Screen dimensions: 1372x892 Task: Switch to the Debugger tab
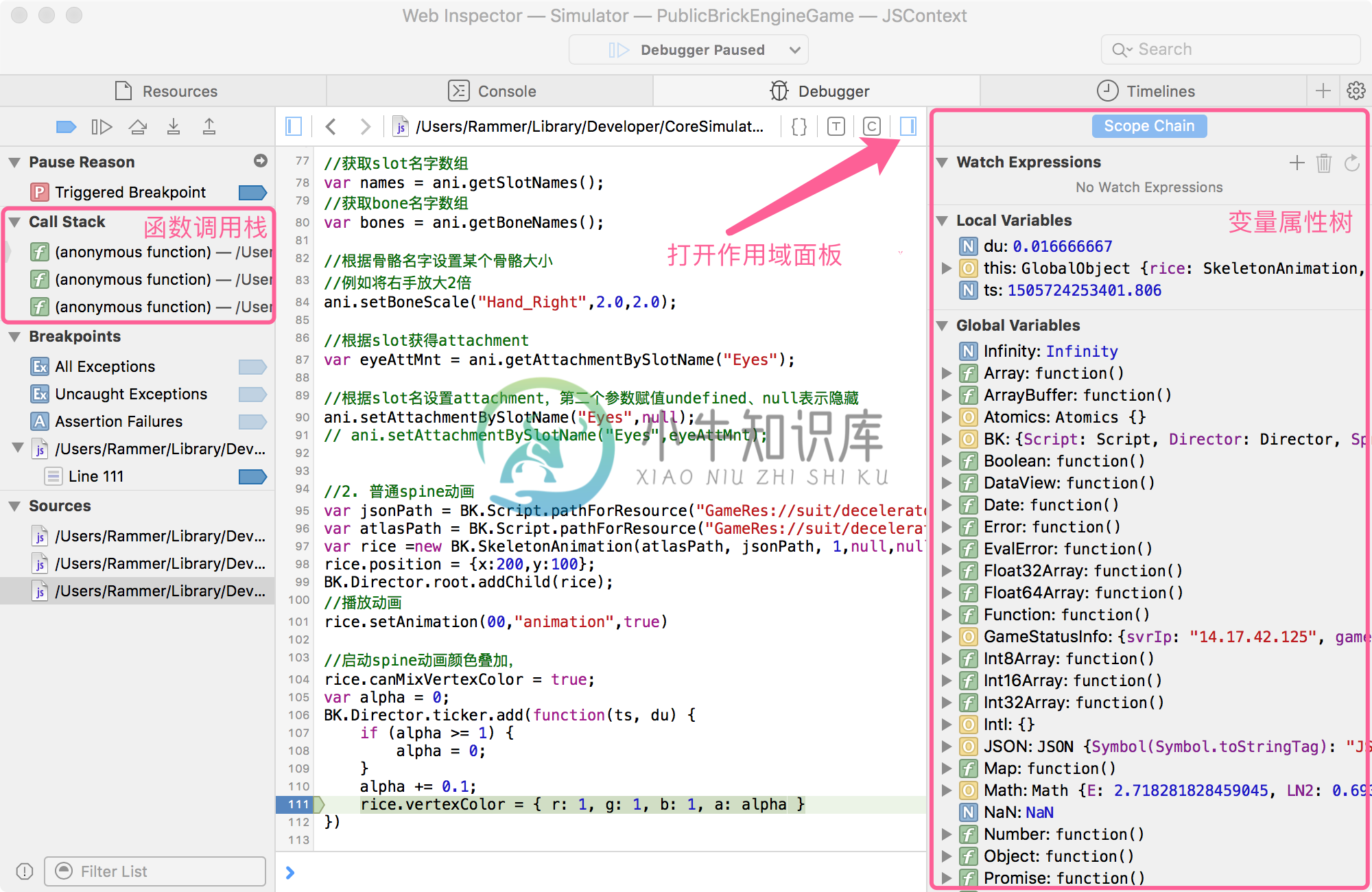816,91
